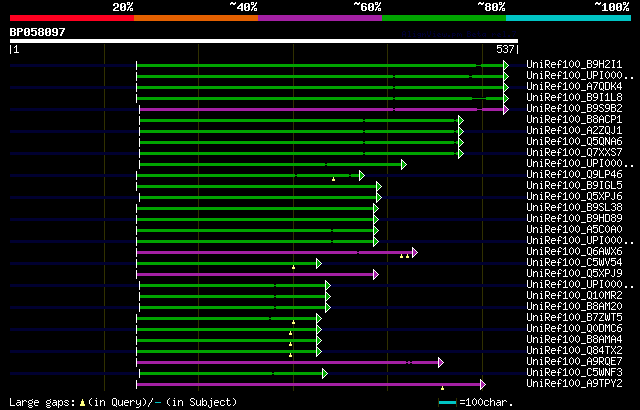Click the yellow gap marker below the Q84TX2 alignment
640x410 pixels.
[291, 355]
